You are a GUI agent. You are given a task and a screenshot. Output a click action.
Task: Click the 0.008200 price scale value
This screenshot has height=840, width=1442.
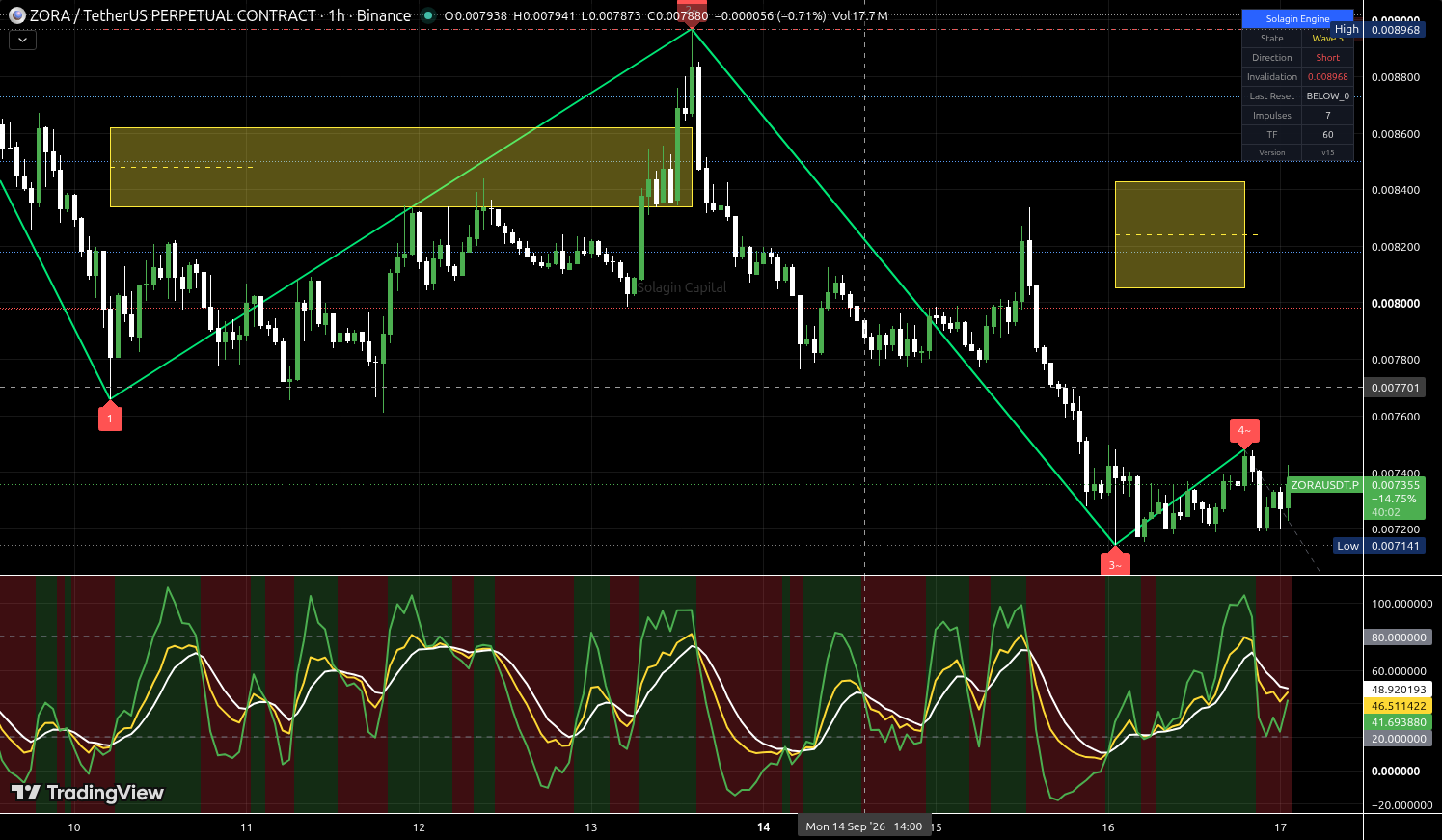[x=1395, y=247]
